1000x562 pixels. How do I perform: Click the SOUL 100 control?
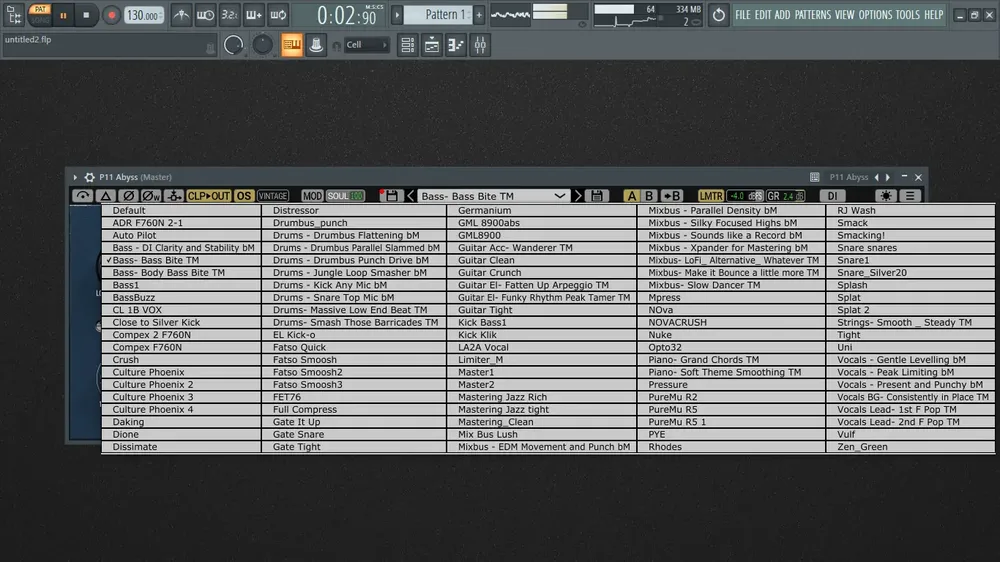coord(345,196)
